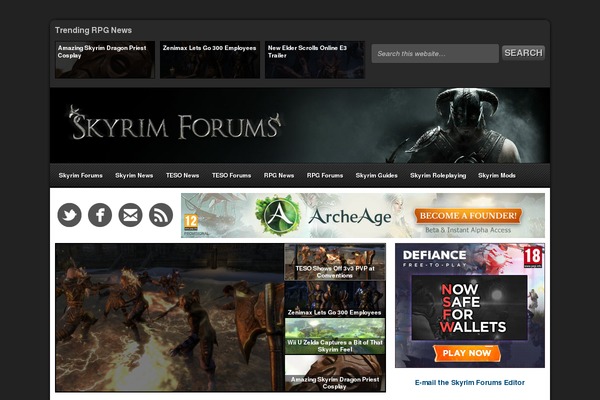The image size is (600, 400).
Task: Click the ArcheAge logo in banner ad
Action: click(324, 216)
